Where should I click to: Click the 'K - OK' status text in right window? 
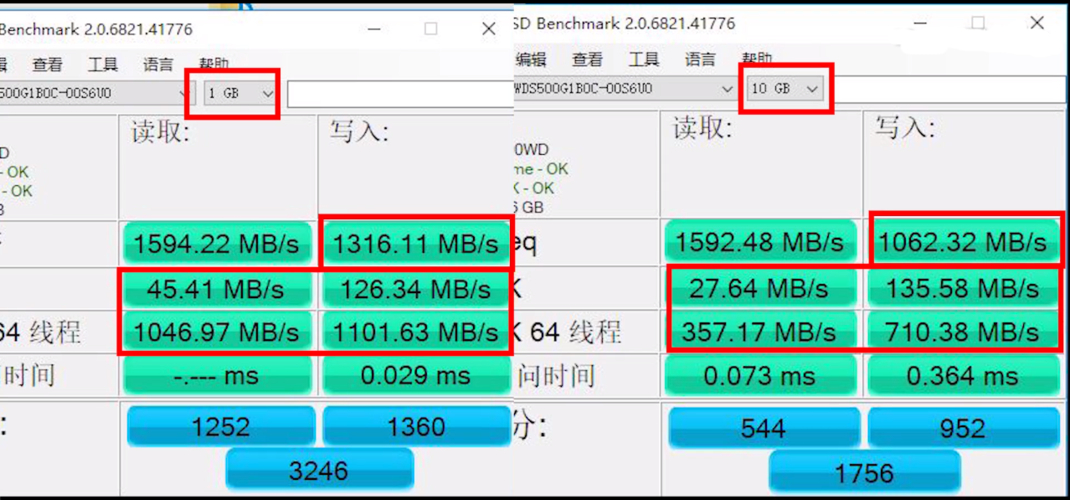(534, 188)
